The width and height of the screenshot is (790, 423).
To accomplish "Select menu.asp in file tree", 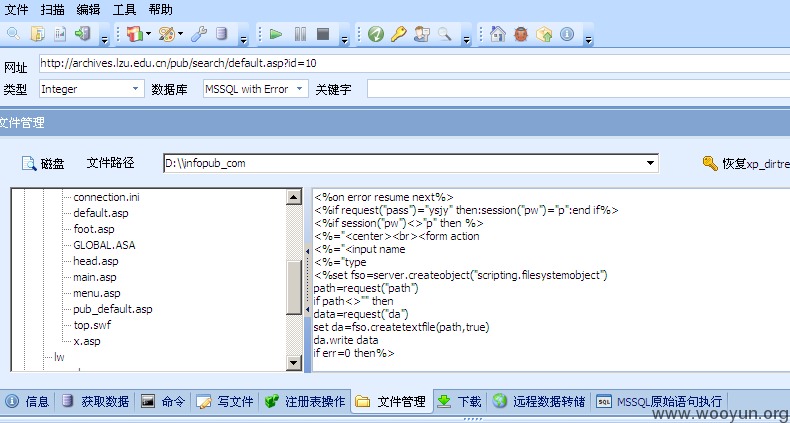I will tap(97, 293).
